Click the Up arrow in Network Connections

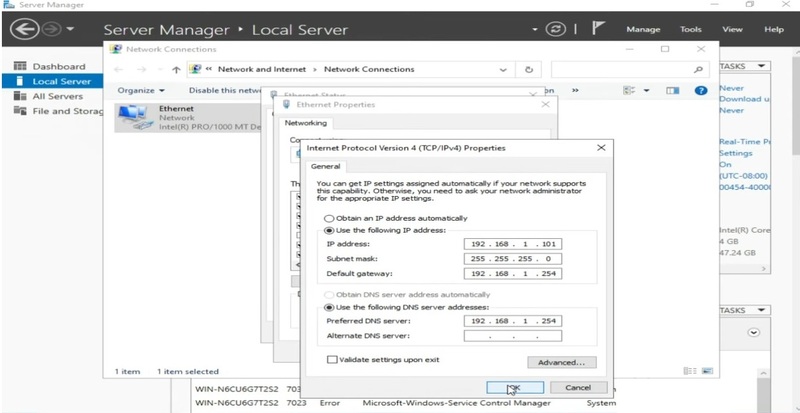tap(176, 69)
